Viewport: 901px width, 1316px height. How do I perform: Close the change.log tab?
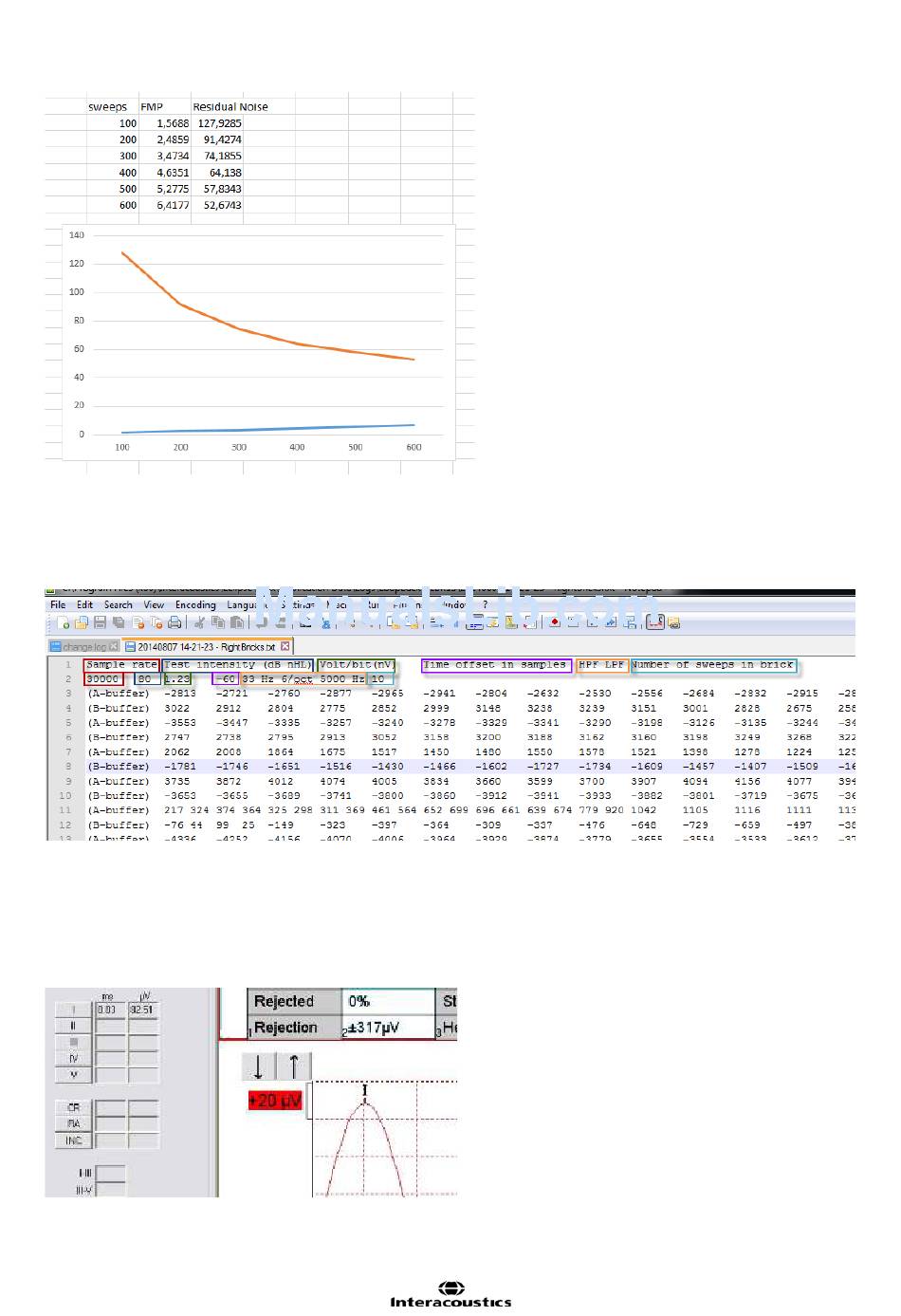pyautogui.click(x=114, y=647)
